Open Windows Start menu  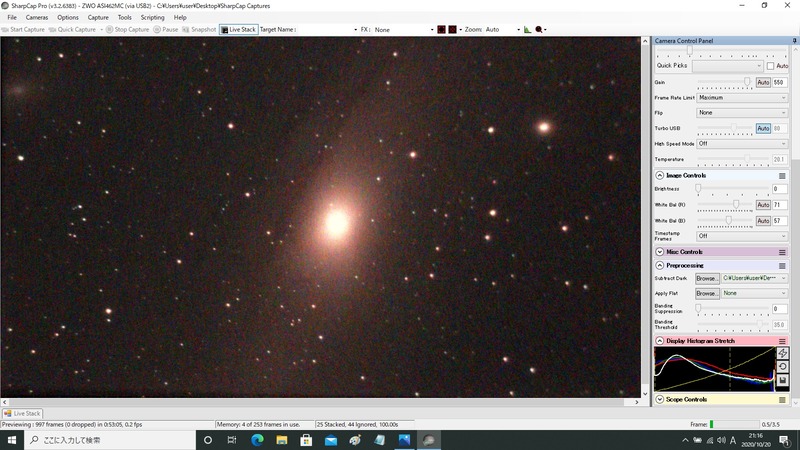pyautogui.click(x=12, y=440)
